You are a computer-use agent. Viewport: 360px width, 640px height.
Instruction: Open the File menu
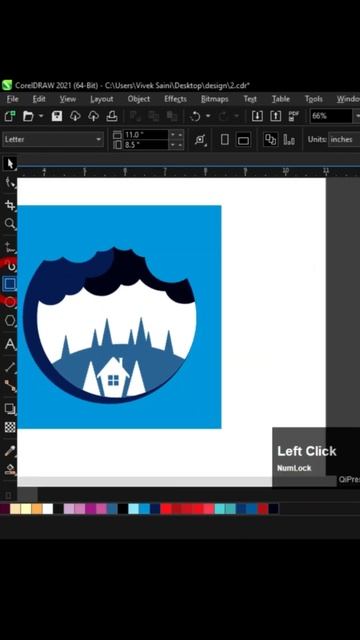coord(13,99)
